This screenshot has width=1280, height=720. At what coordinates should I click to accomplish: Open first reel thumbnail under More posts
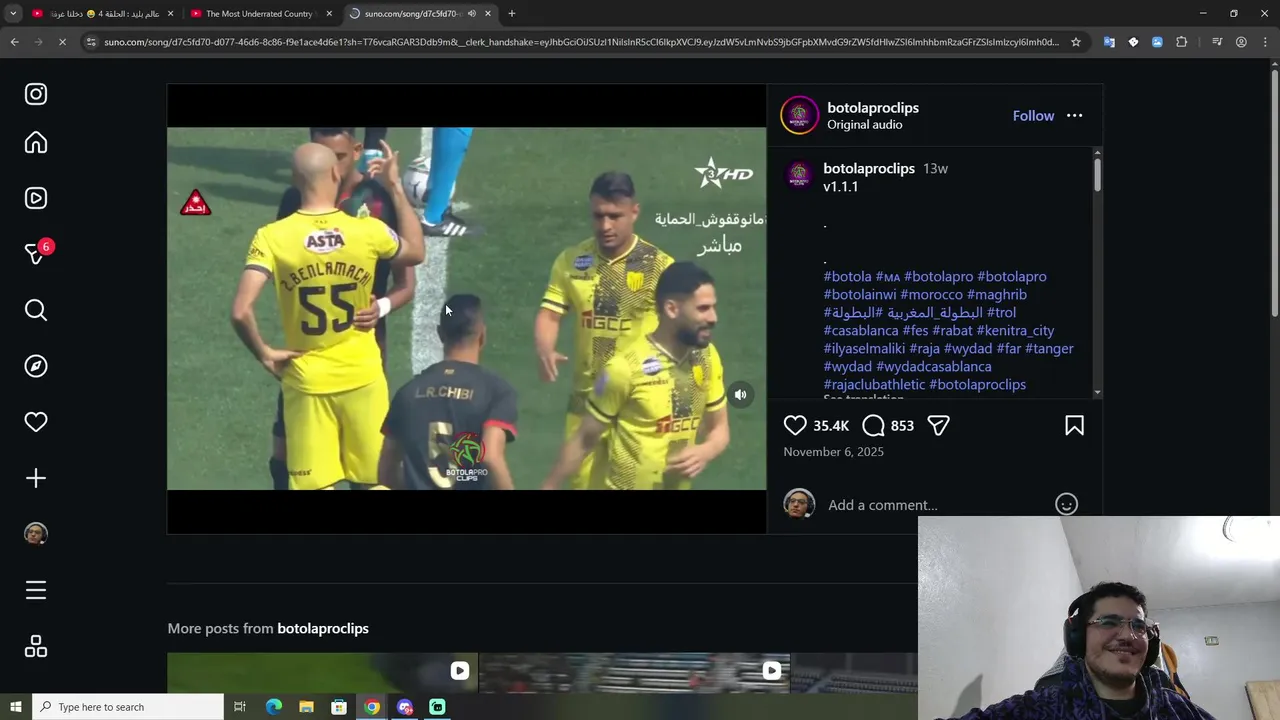point(322,673)
